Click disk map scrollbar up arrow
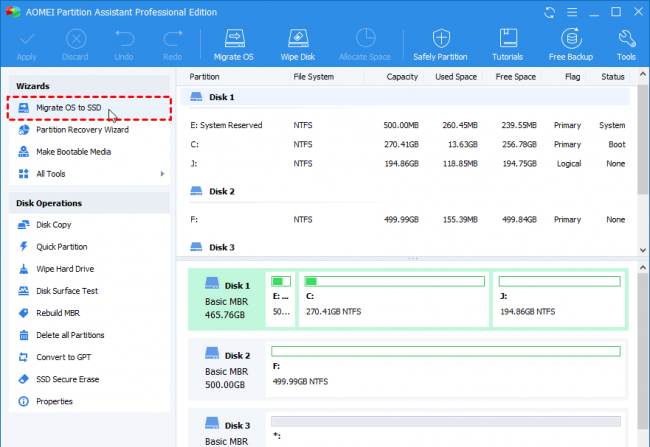 point(643,267)
